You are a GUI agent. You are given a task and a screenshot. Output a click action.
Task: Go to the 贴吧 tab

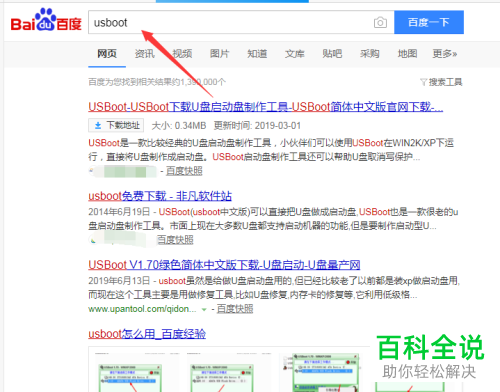pyautogui.click(x=332, y=54)
